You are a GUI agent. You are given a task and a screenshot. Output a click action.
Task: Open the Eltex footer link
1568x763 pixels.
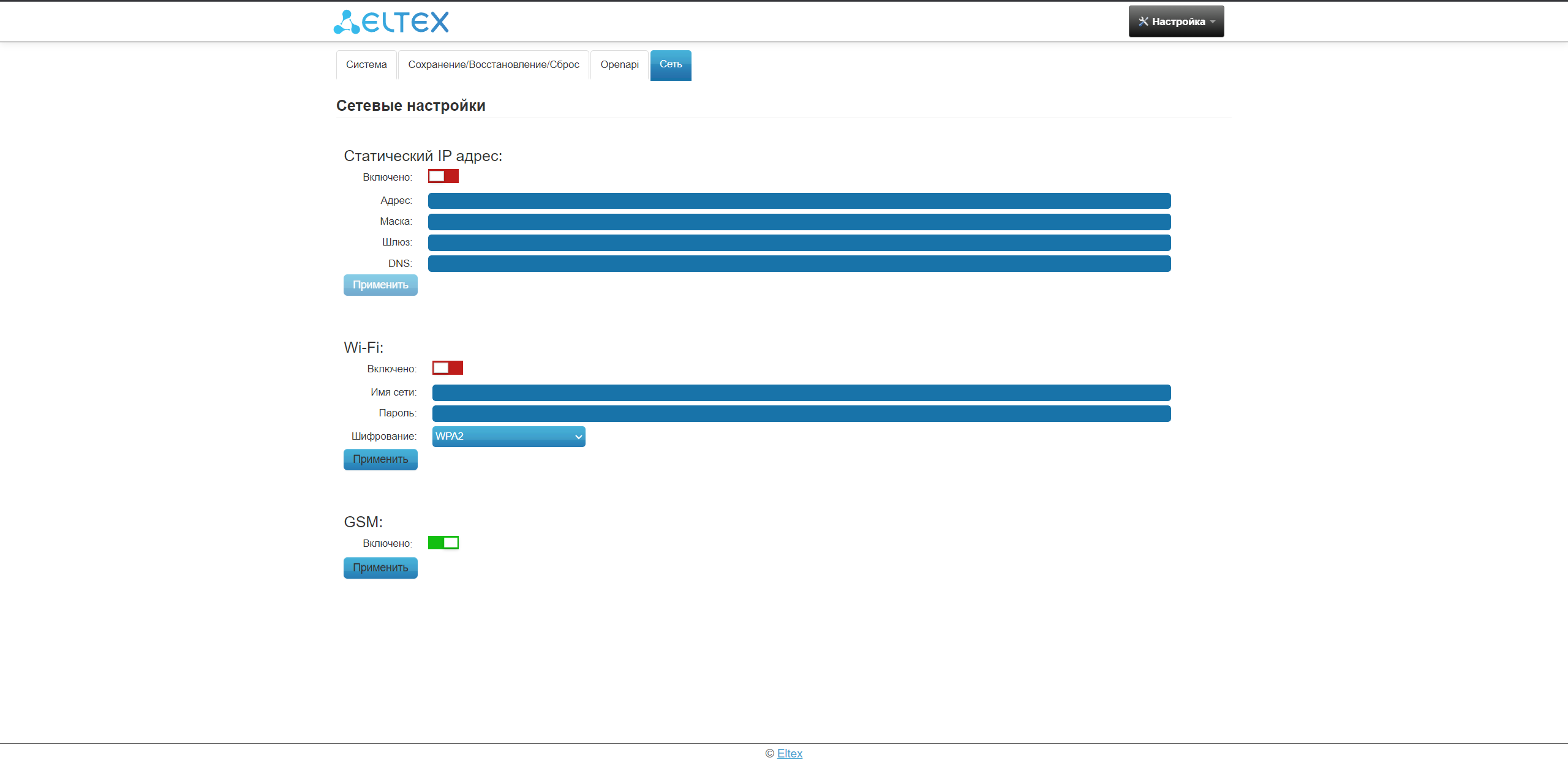pos(790,753)
